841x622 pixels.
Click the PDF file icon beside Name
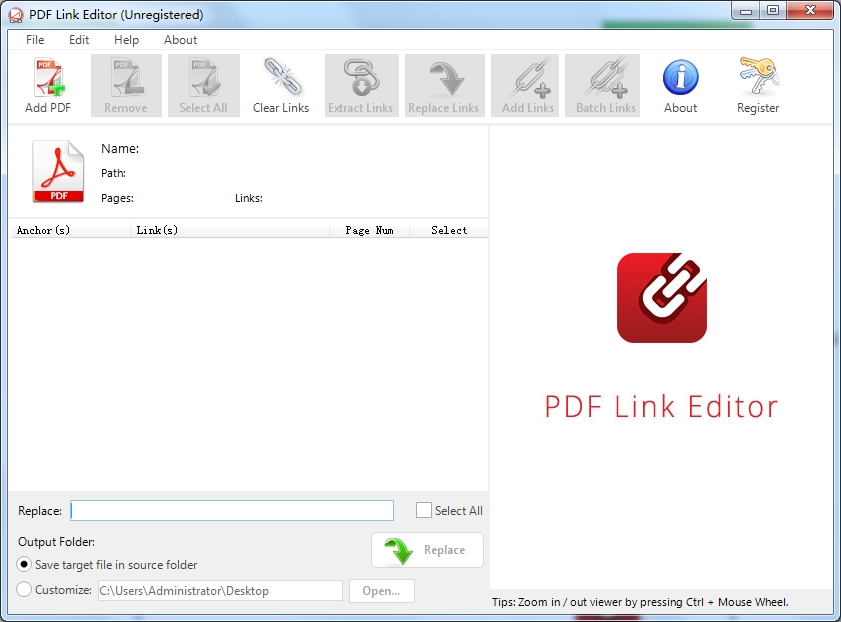[x=58, y=171]
